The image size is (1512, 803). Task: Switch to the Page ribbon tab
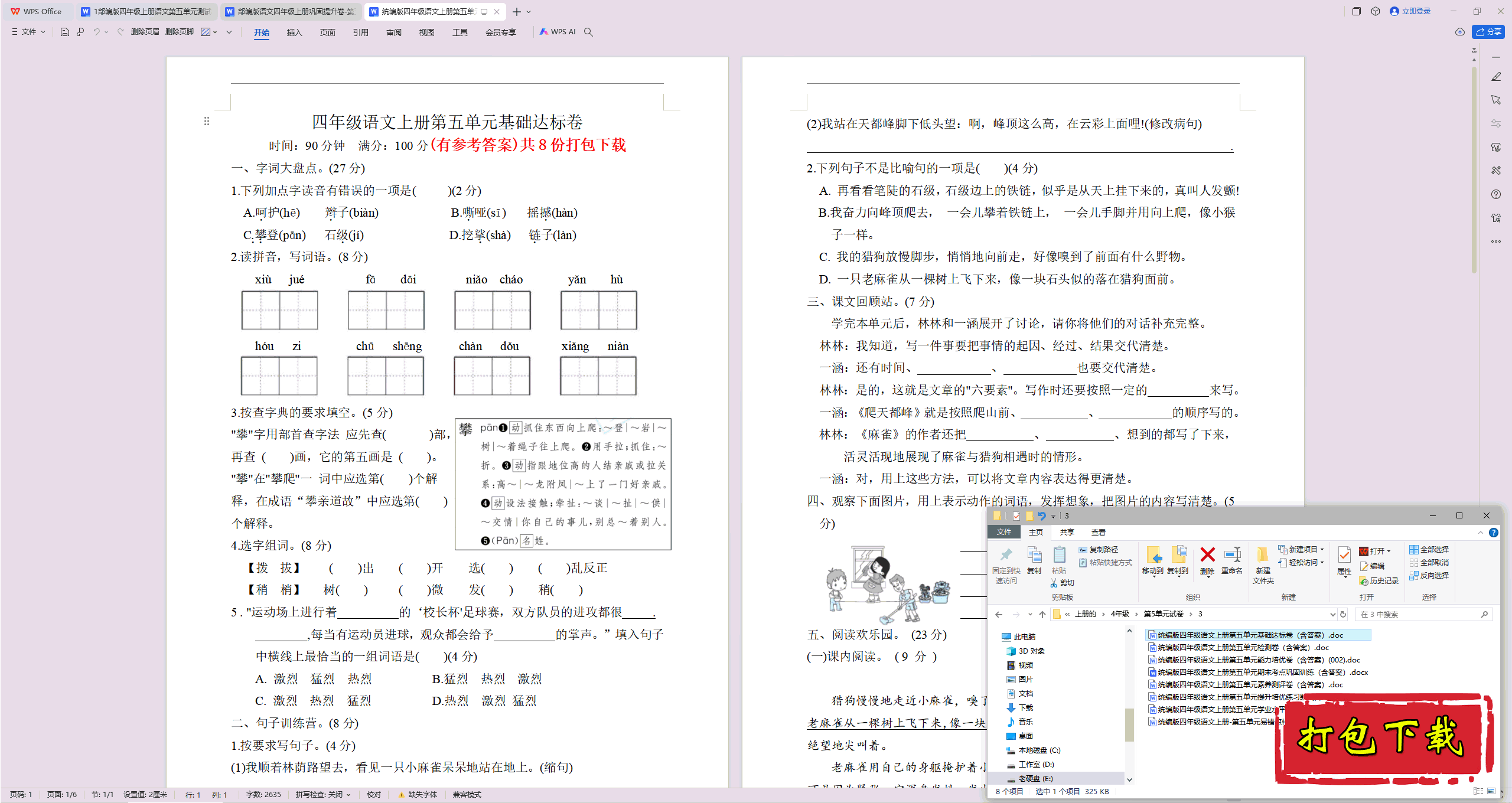click(x=327, y=32)
